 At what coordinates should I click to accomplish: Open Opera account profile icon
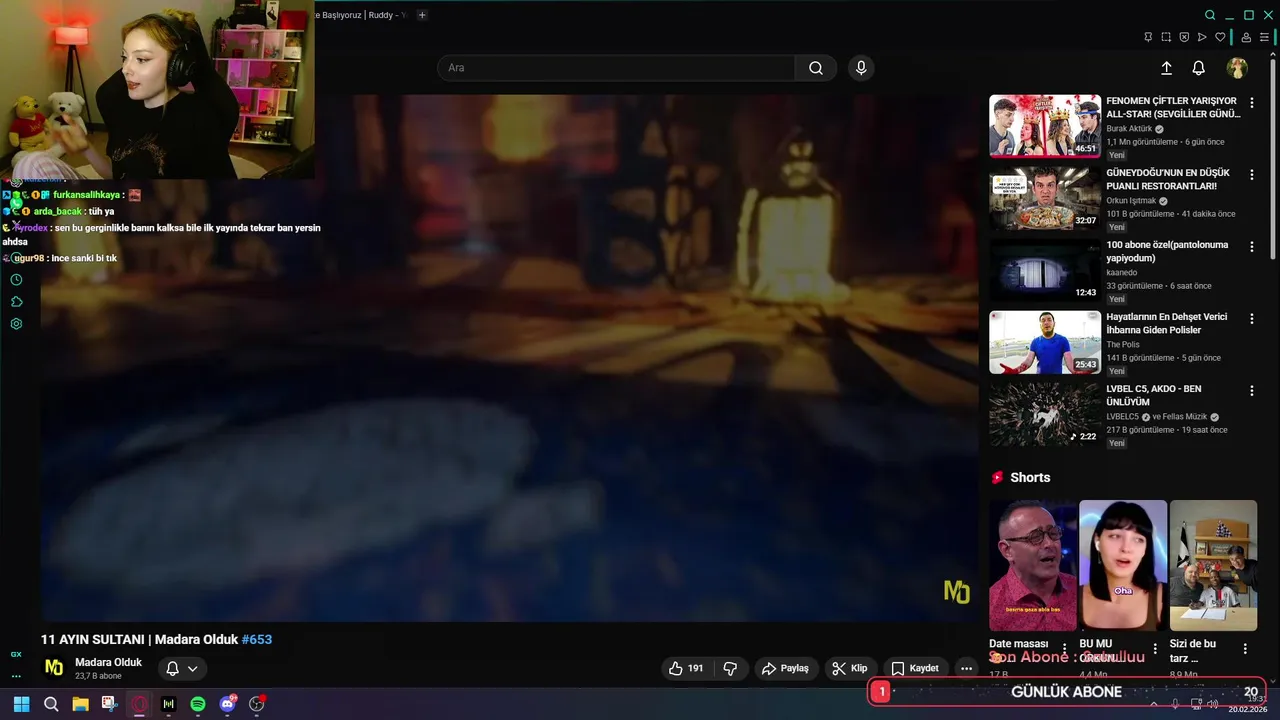point(1246,37)
